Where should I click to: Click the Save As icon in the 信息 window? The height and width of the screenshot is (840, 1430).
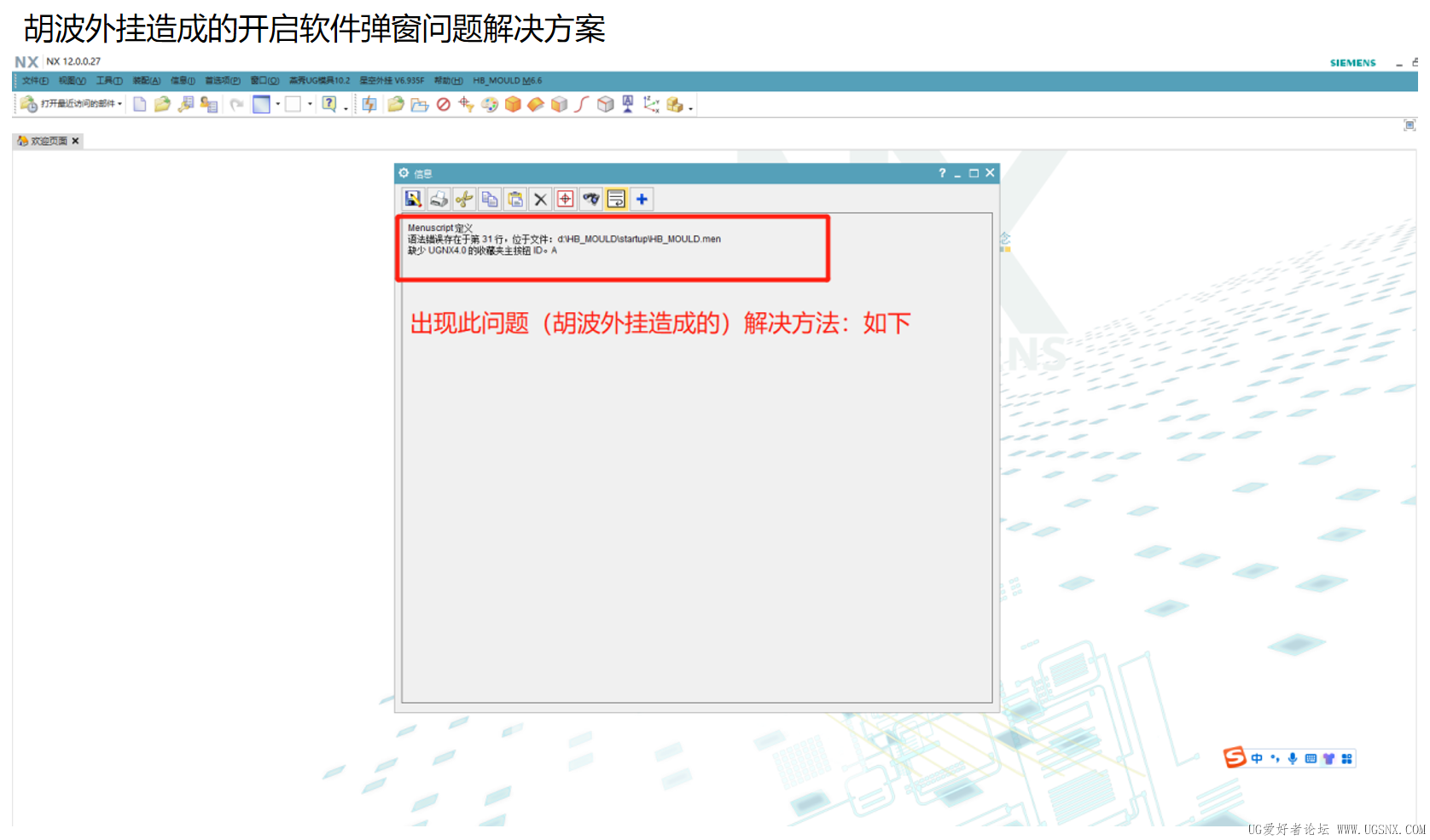pyautogui.click(x=413, y=199)
